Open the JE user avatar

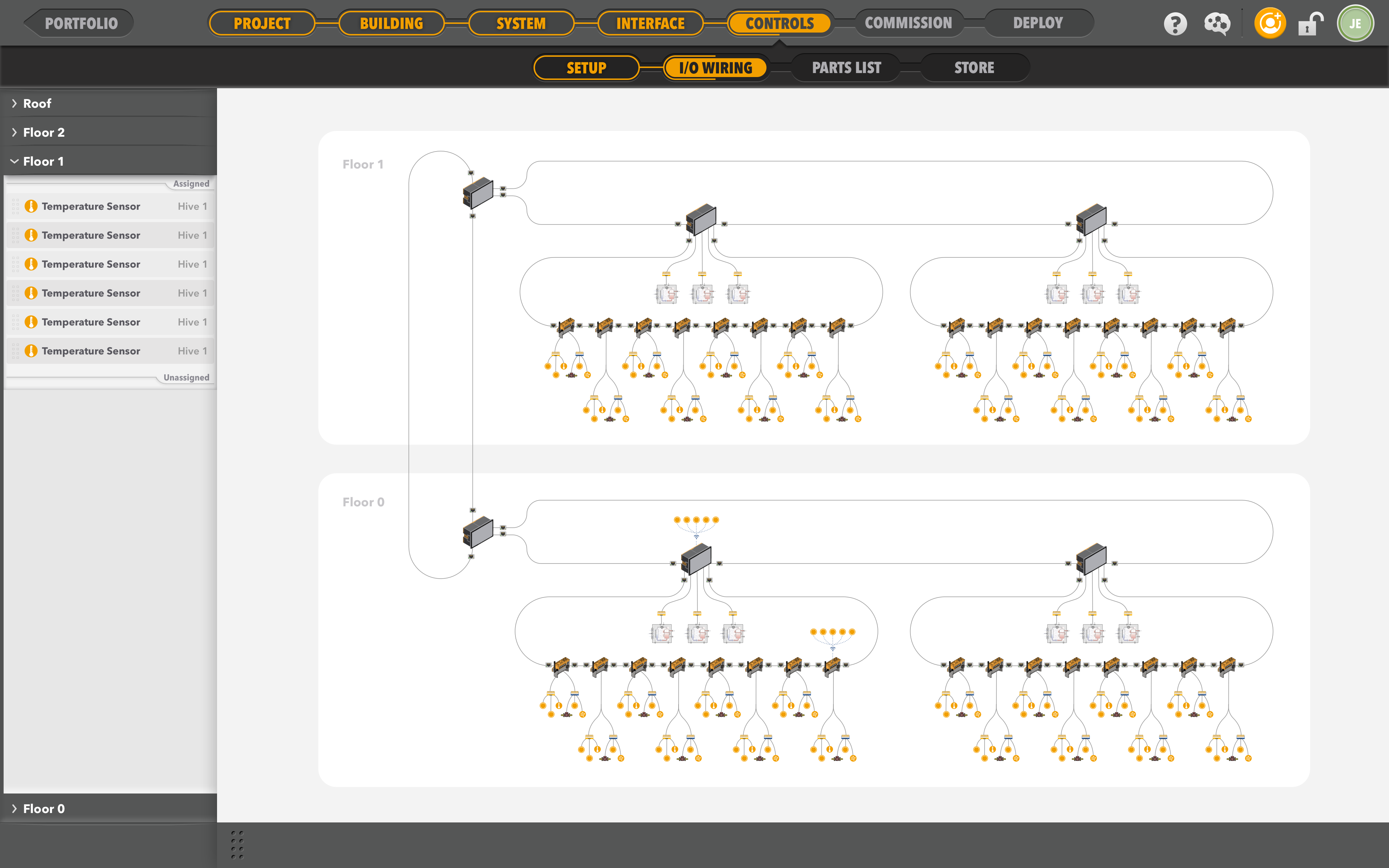point(1355,24)
